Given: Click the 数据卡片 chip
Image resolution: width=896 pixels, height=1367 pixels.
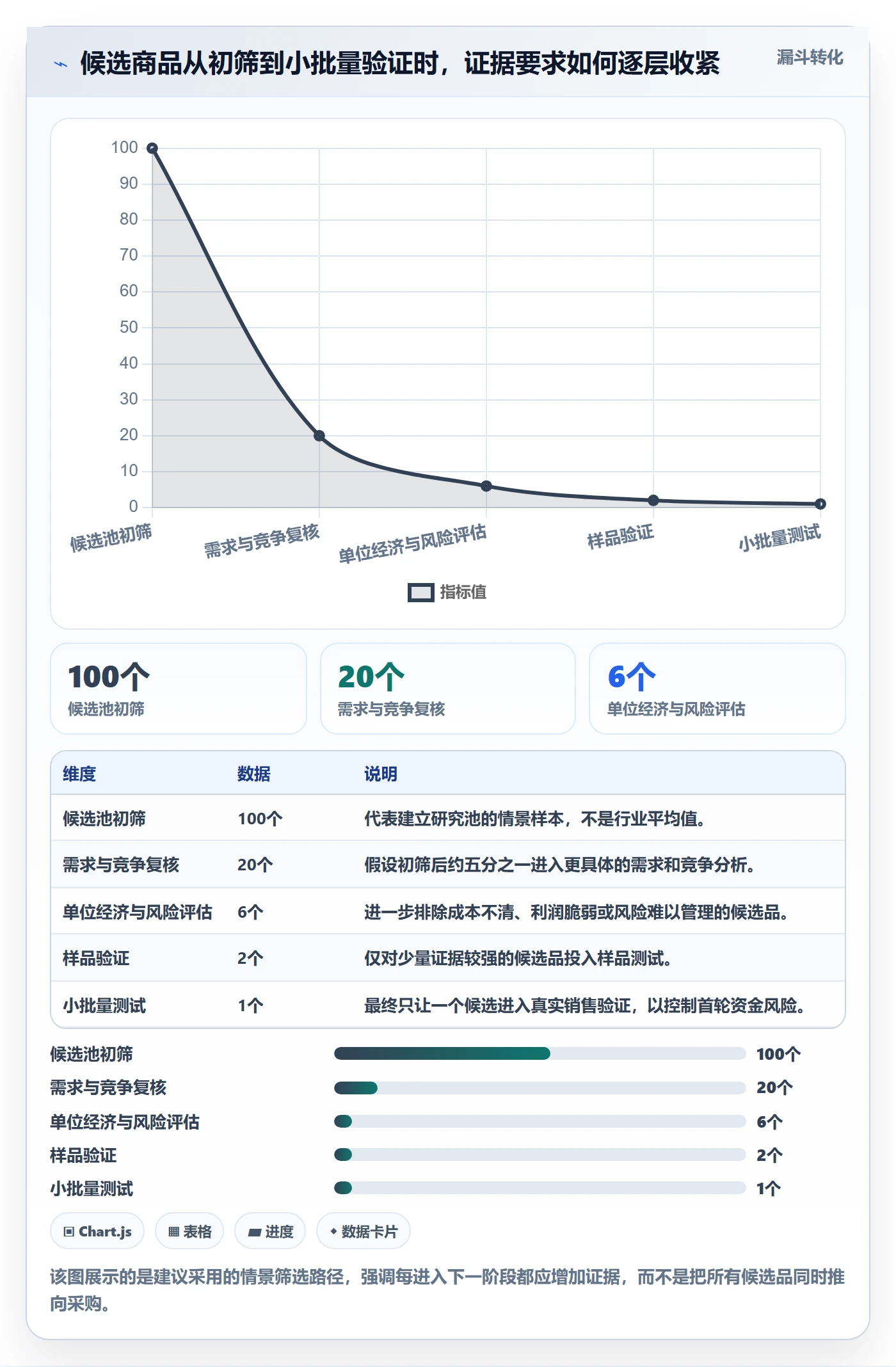Looking at the screenshot, I should pos(364,1231).
